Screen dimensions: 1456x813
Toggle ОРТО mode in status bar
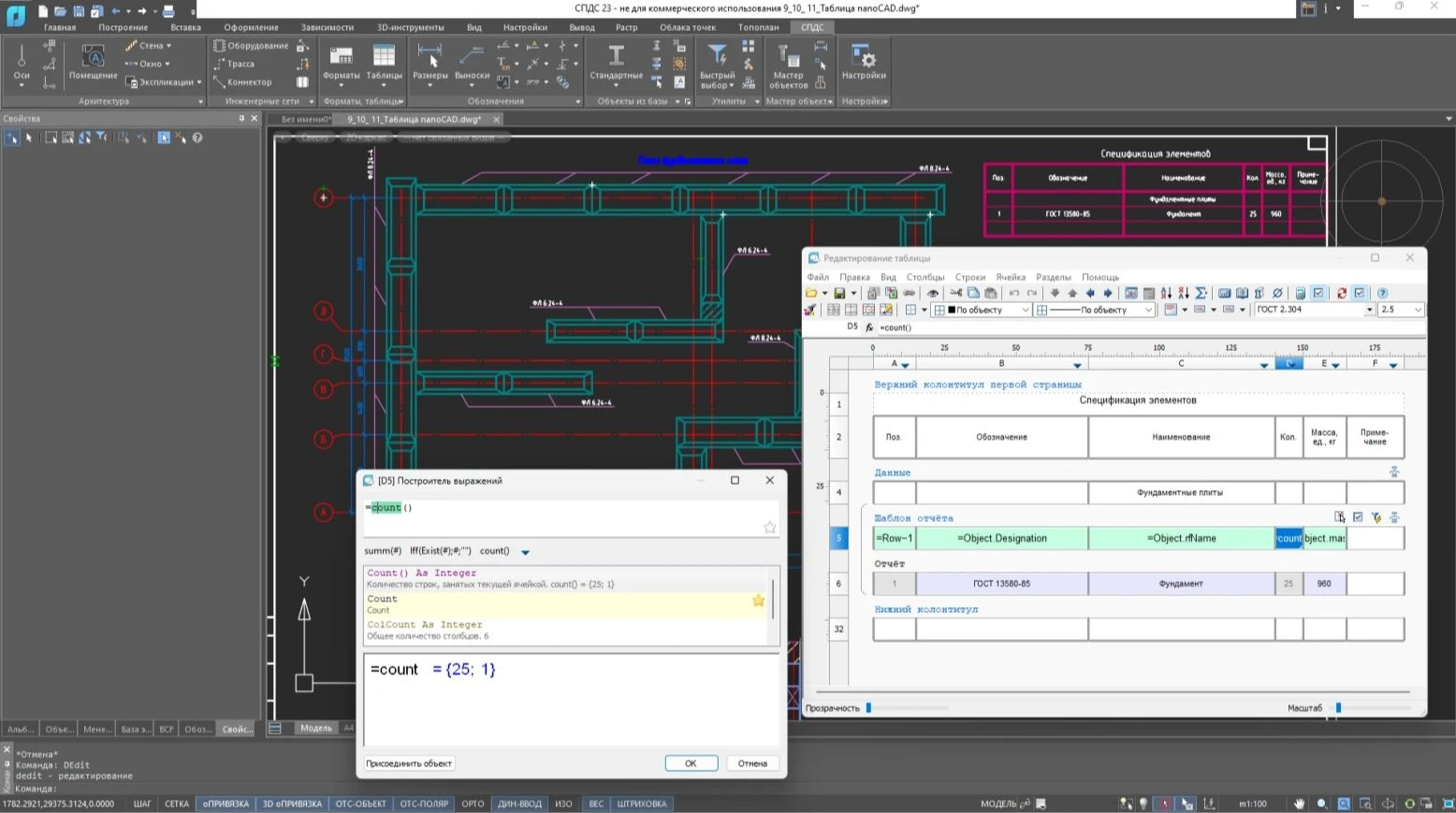pos(473,804)
